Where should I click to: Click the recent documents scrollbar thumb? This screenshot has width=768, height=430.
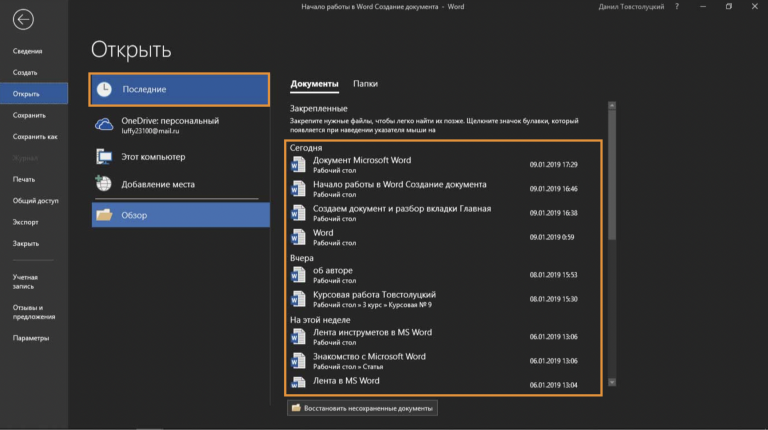[612, 175]
